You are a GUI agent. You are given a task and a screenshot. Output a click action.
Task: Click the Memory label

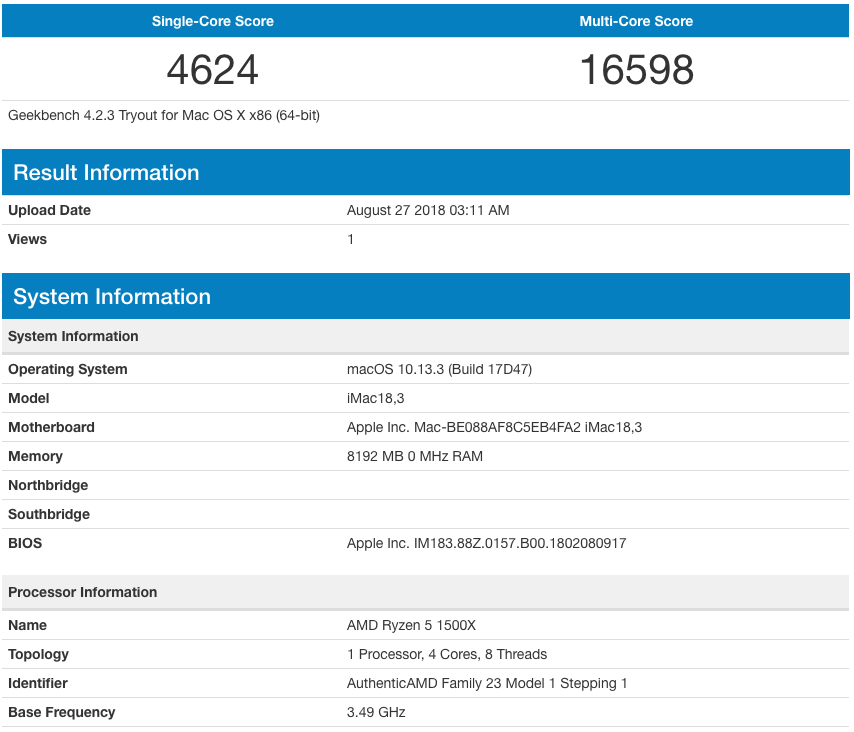click(35, 456)
